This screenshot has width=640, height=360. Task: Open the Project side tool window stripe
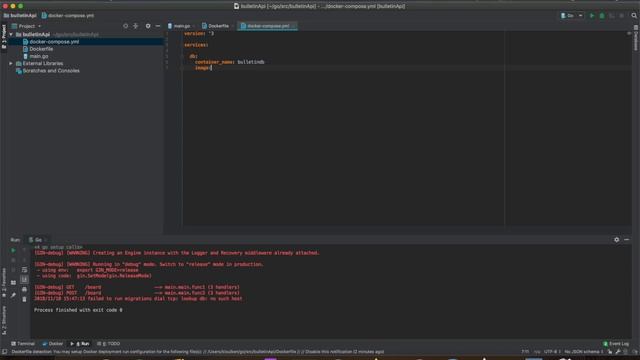pos(4,37)
